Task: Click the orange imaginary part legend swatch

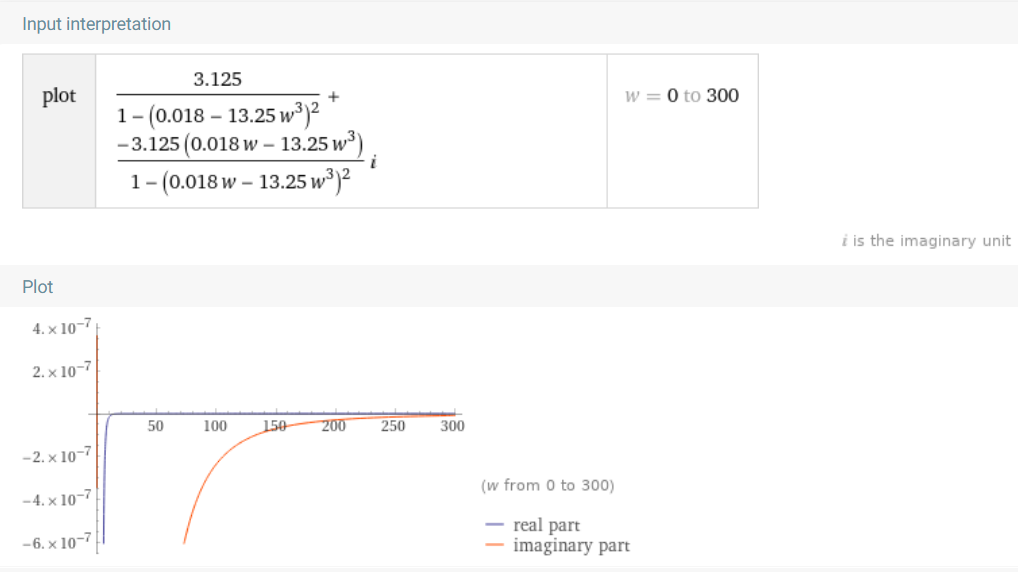Action: click(495, 545)
